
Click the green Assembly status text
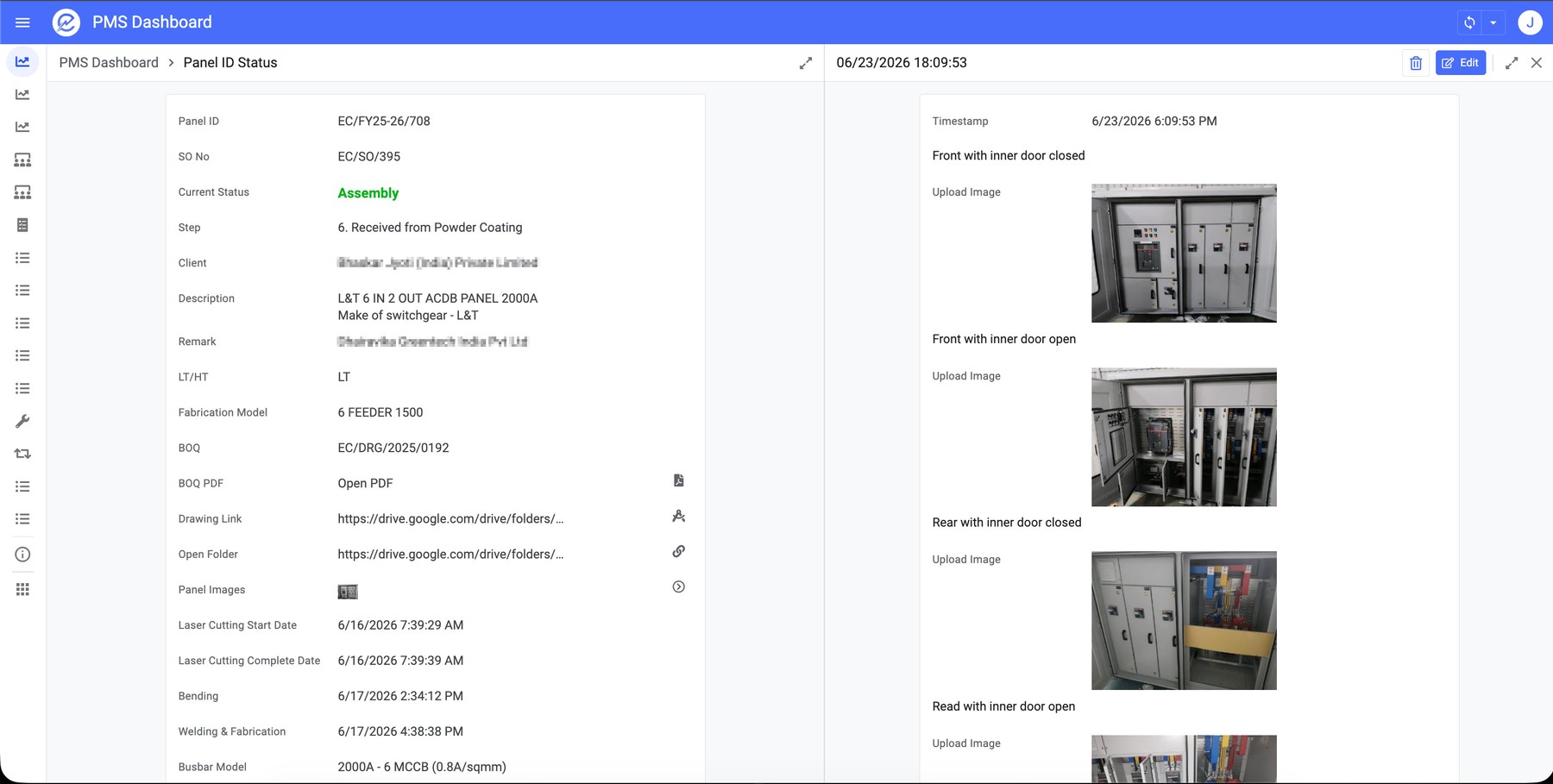click(x=368, y=193)
